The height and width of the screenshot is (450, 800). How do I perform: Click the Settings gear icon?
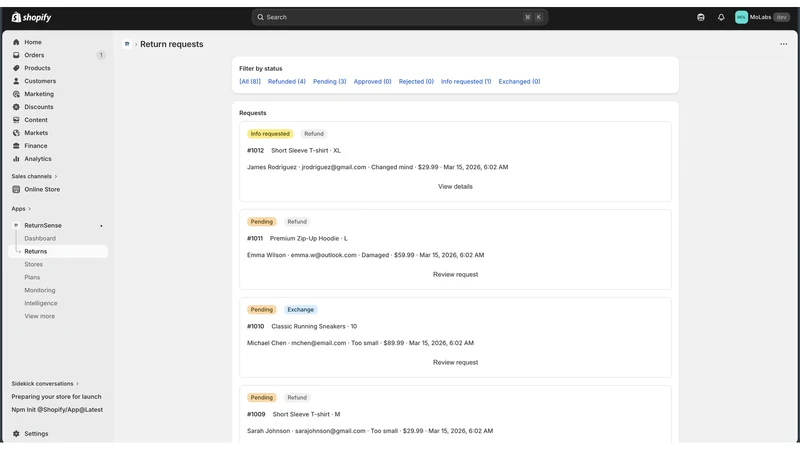pyautogui.click(x=16, y=434)
